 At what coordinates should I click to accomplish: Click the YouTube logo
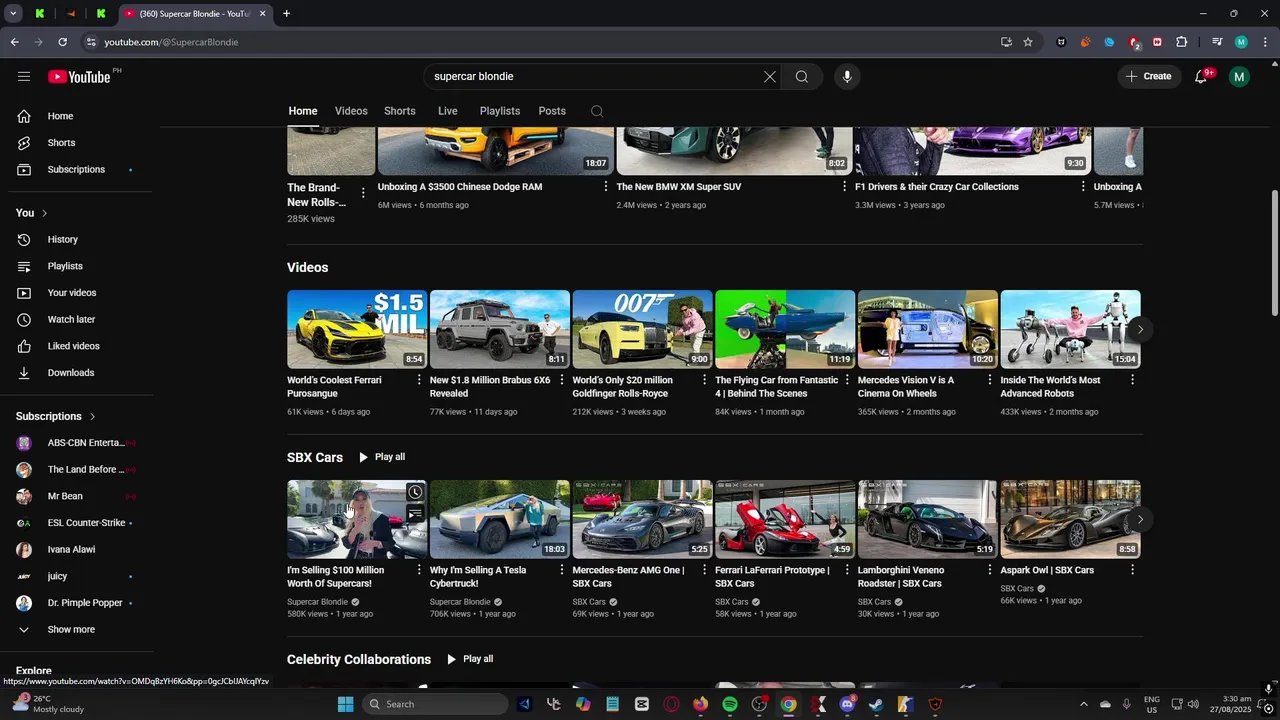click(x=79, y=77)
